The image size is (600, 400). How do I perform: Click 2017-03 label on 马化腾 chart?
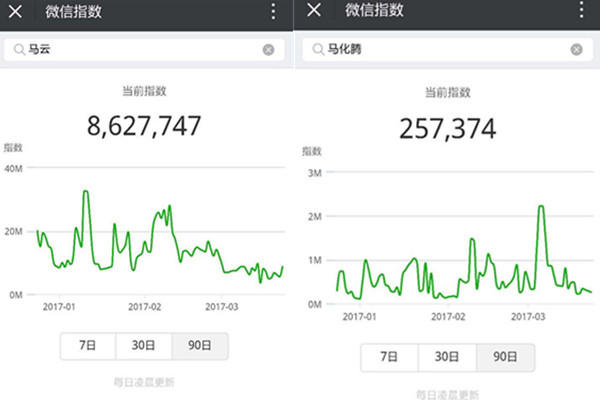pos(528,317)
